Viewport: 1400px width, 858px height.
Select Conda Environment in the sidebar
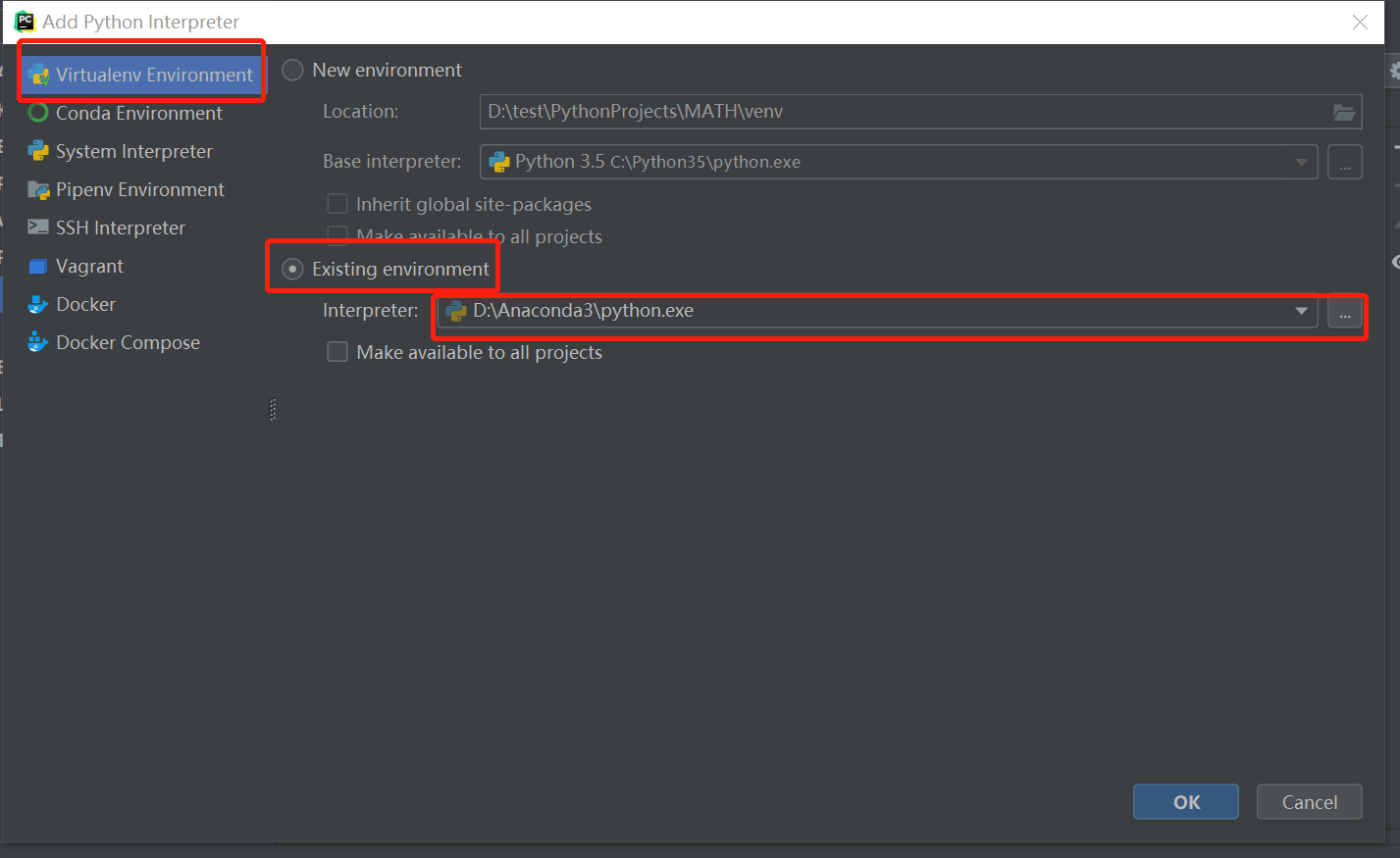point(138,113)
